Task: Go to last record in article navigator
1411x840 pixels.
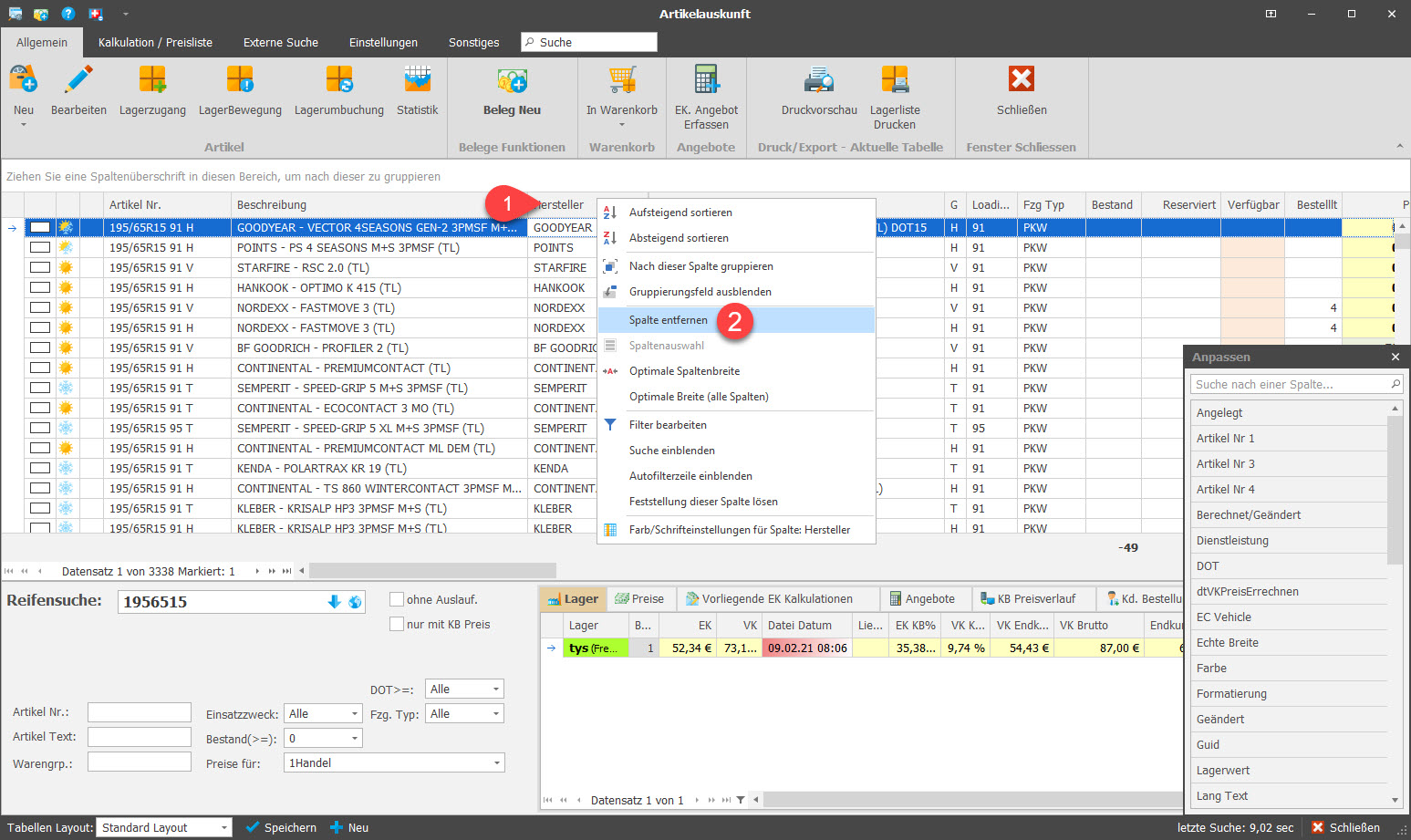Action: tap(286, 571)
